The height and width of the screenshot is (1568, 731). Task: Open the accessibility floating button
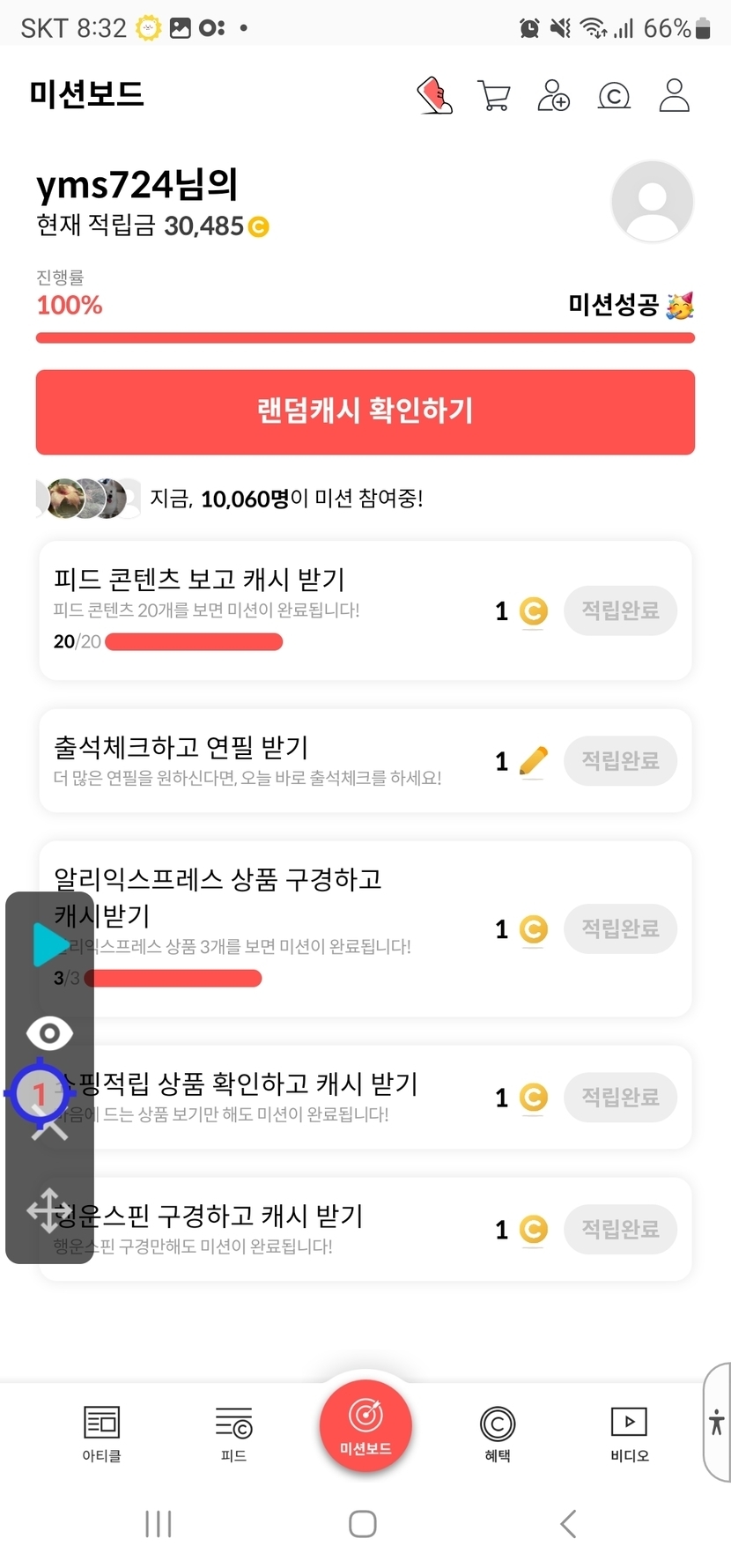tap(717, 1422)
